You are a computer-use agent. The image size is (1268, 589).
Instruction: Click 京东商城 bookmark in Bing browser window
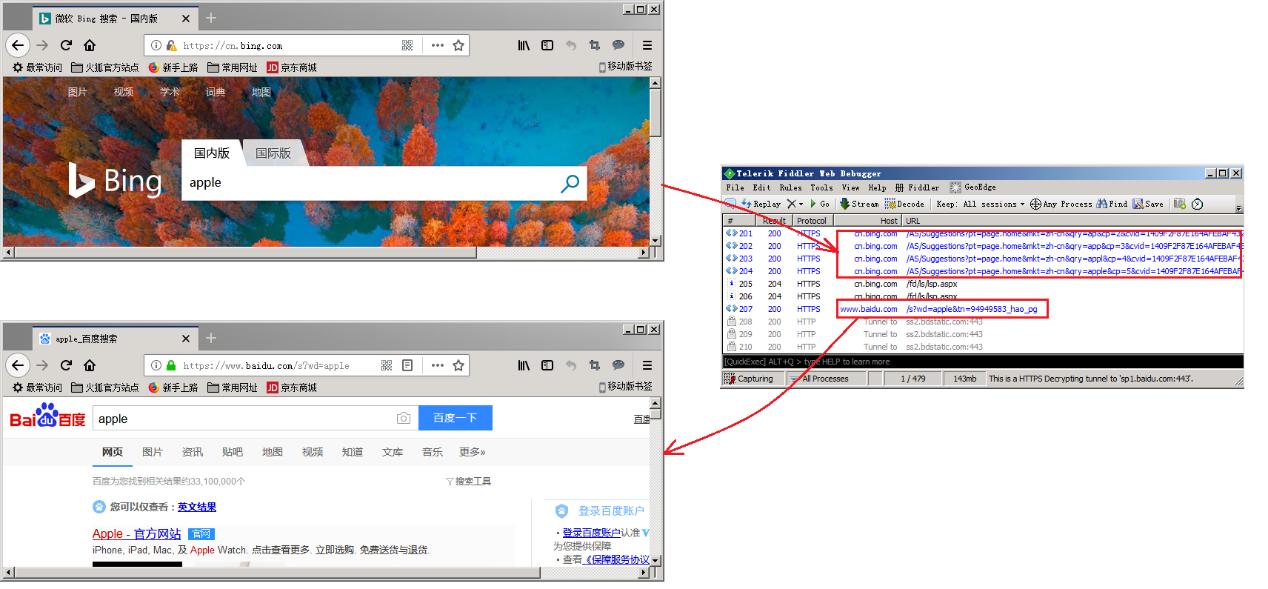291,67
